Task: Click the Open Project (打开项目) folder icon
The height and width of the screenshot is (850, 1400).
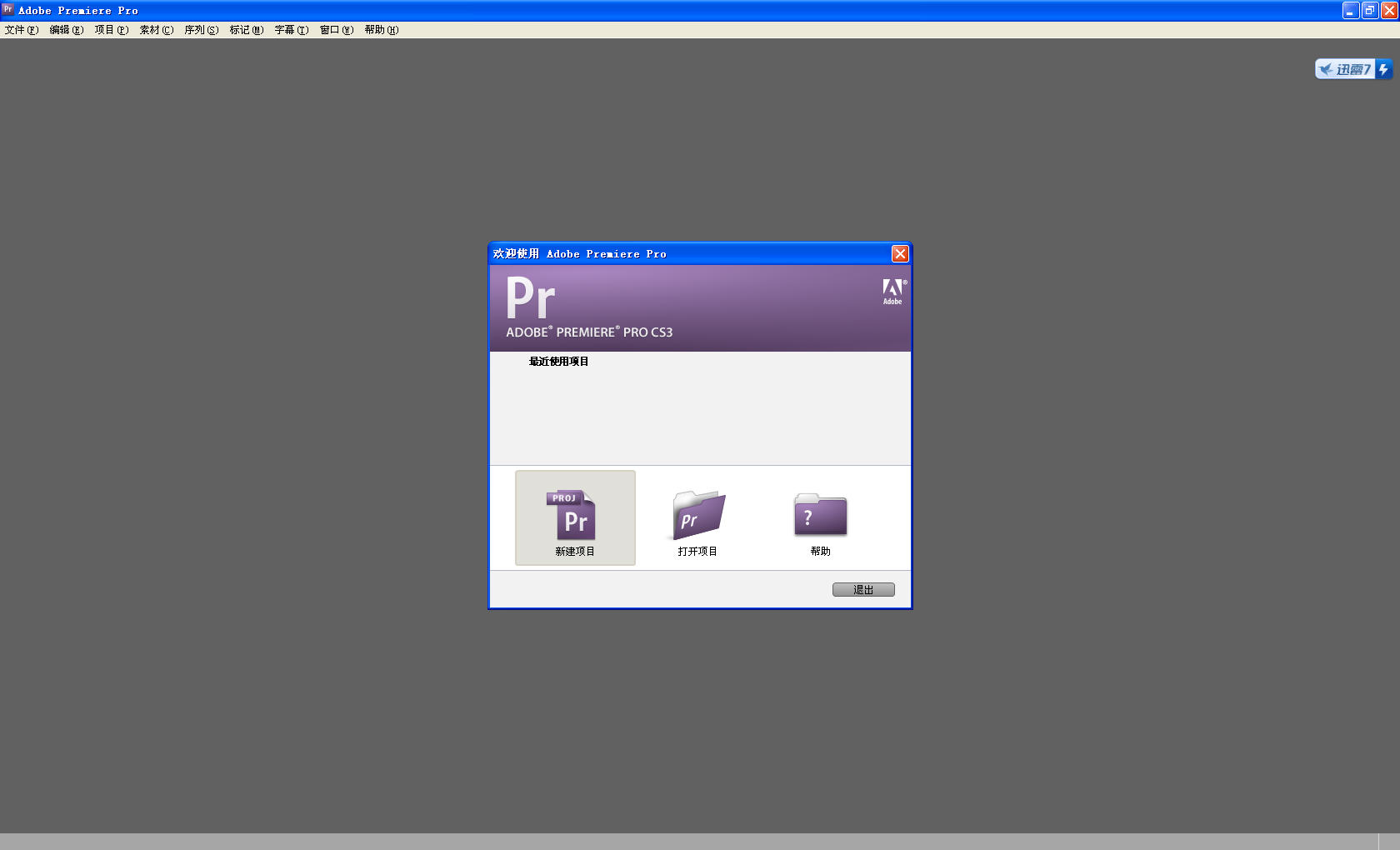Action: [698, 516]
